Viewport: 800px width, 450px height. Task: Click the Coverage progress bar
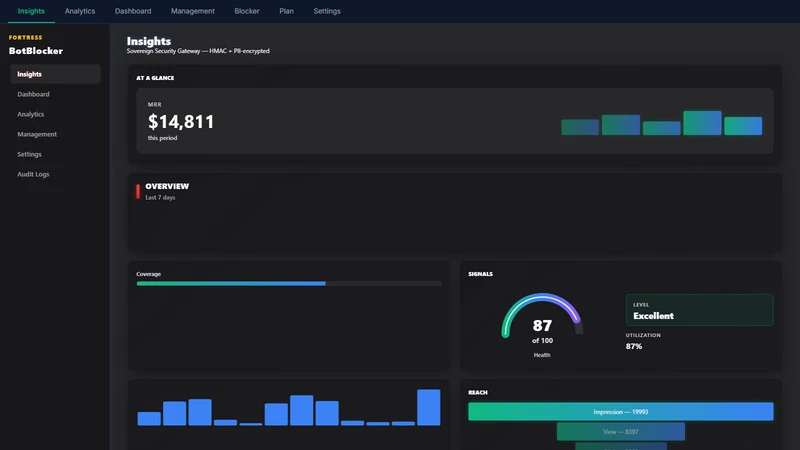289,284
